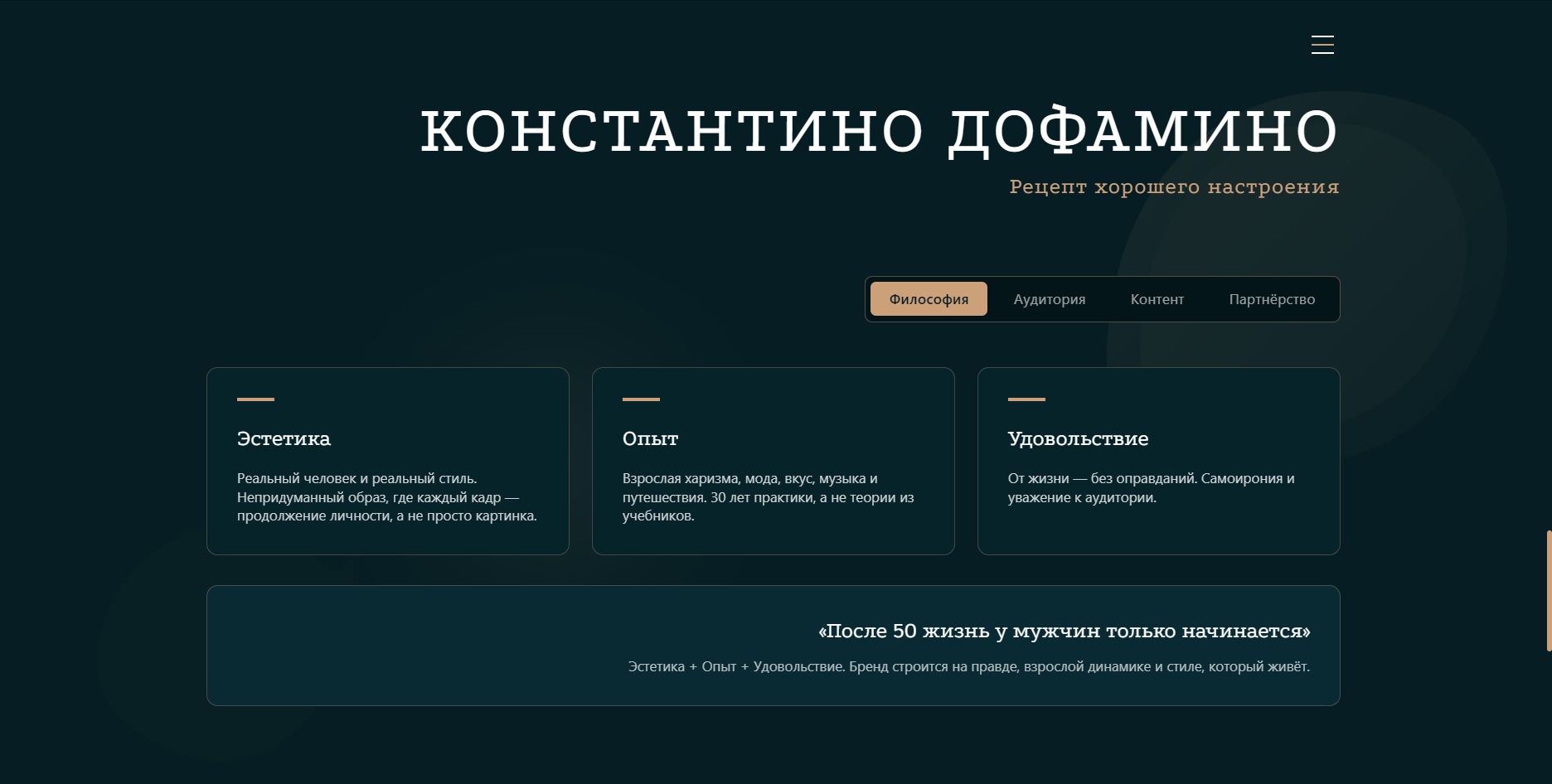Go to the Партнёрство tab
The width and height of the screenshot is (1552, 784).
[x=1272, y=299]
